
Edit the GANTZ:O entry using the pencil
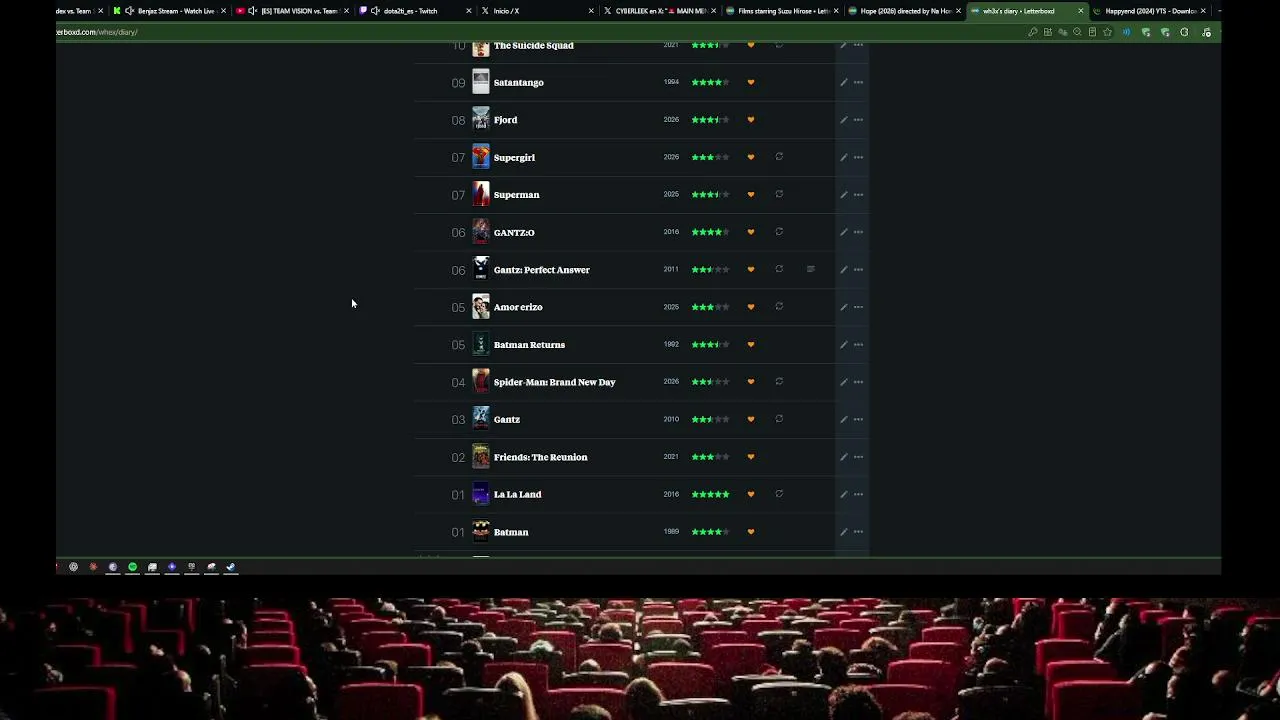[x=843, y=232]
